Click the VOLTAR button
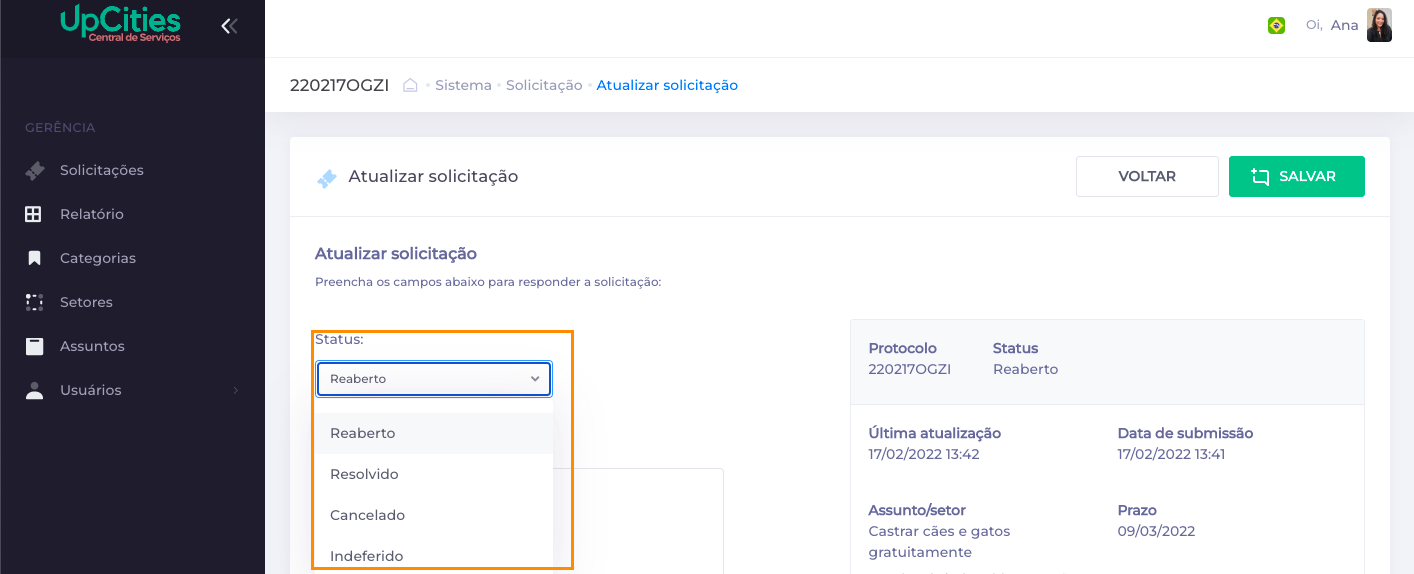The width and height of the screenshot is (1414, 574). pos(1147,176)
